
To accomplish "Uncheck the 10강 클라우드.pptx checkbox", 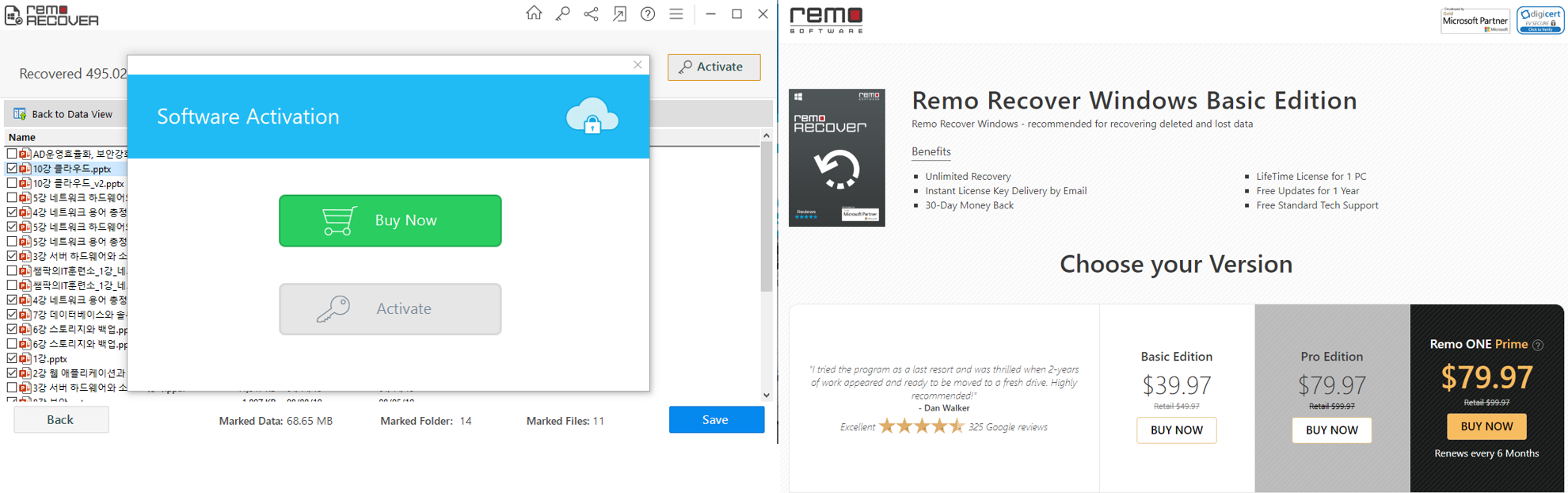I will pyautogui.click(x=12, y=168).
